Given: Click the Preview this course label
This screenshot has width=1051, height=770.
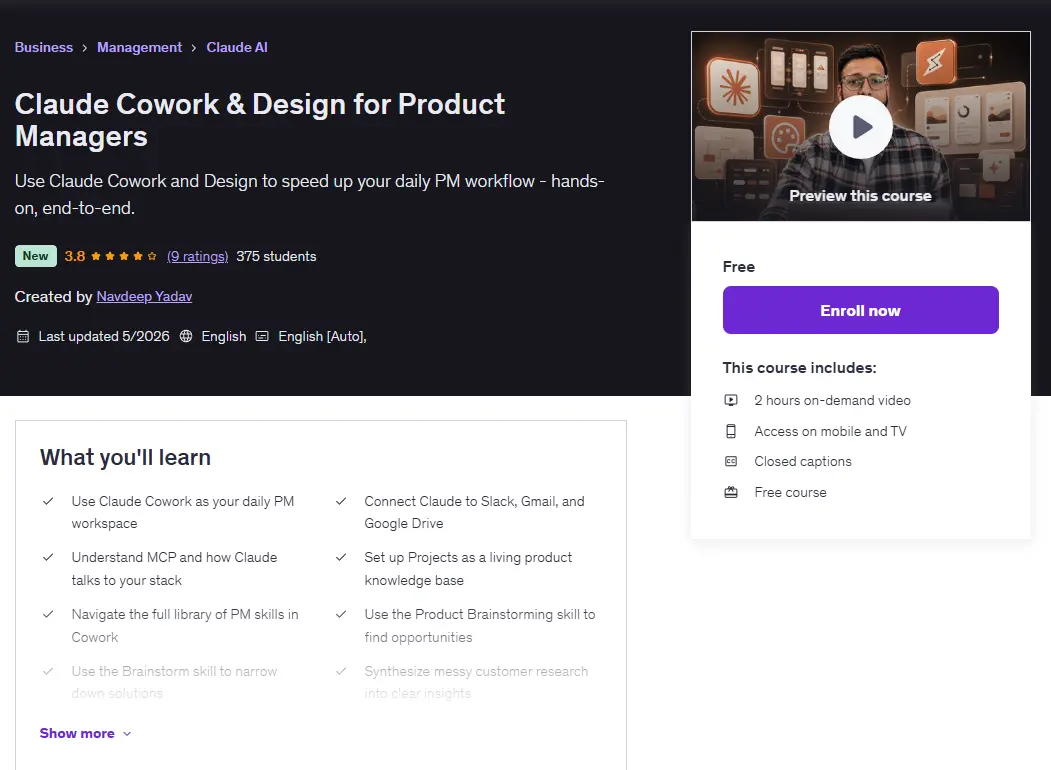Looking at the screenshot, I should point(861,196).
